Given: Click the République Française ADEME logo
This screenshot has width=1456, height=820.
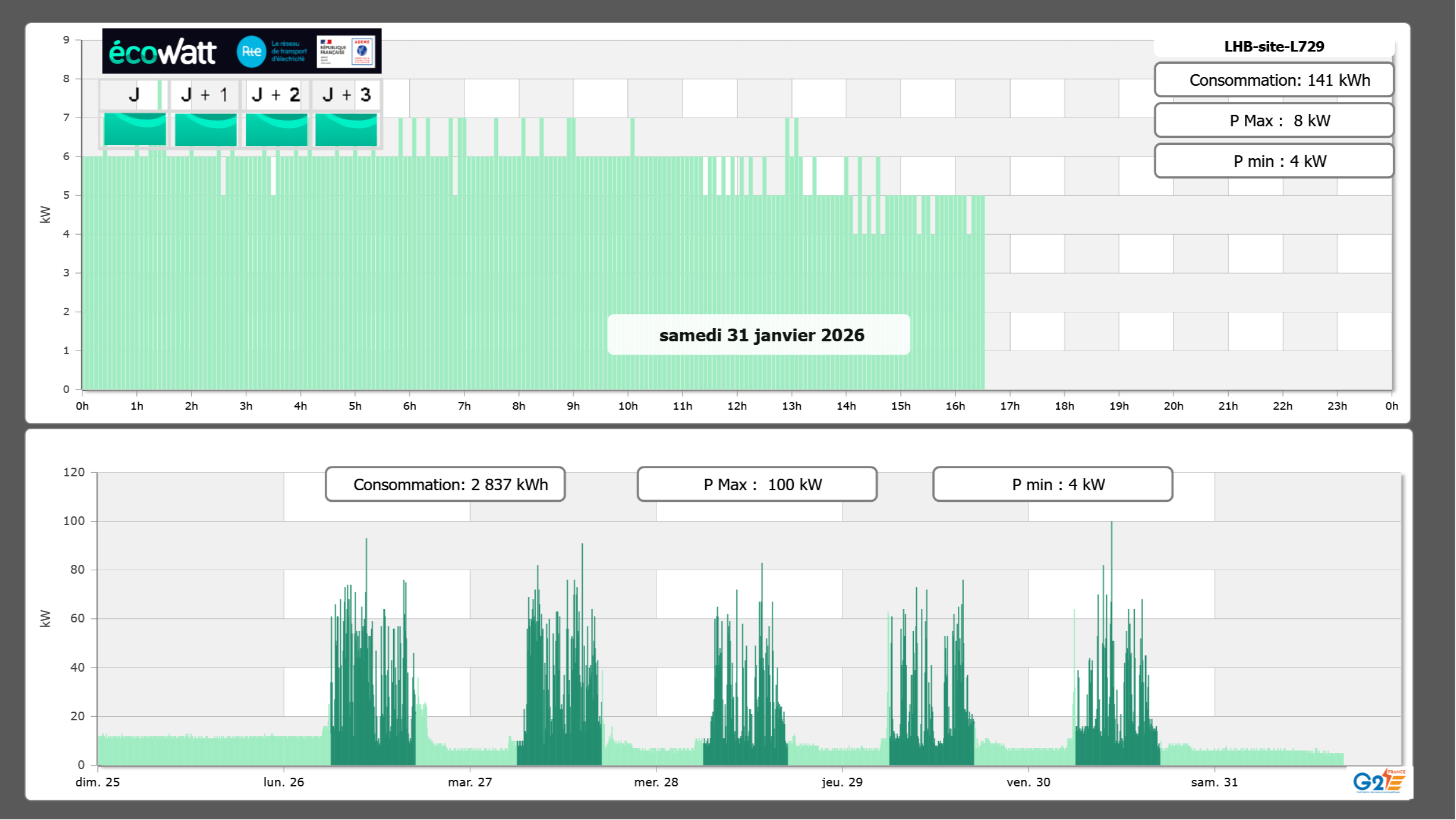Looking at the screenshot, I should point(346,52).
